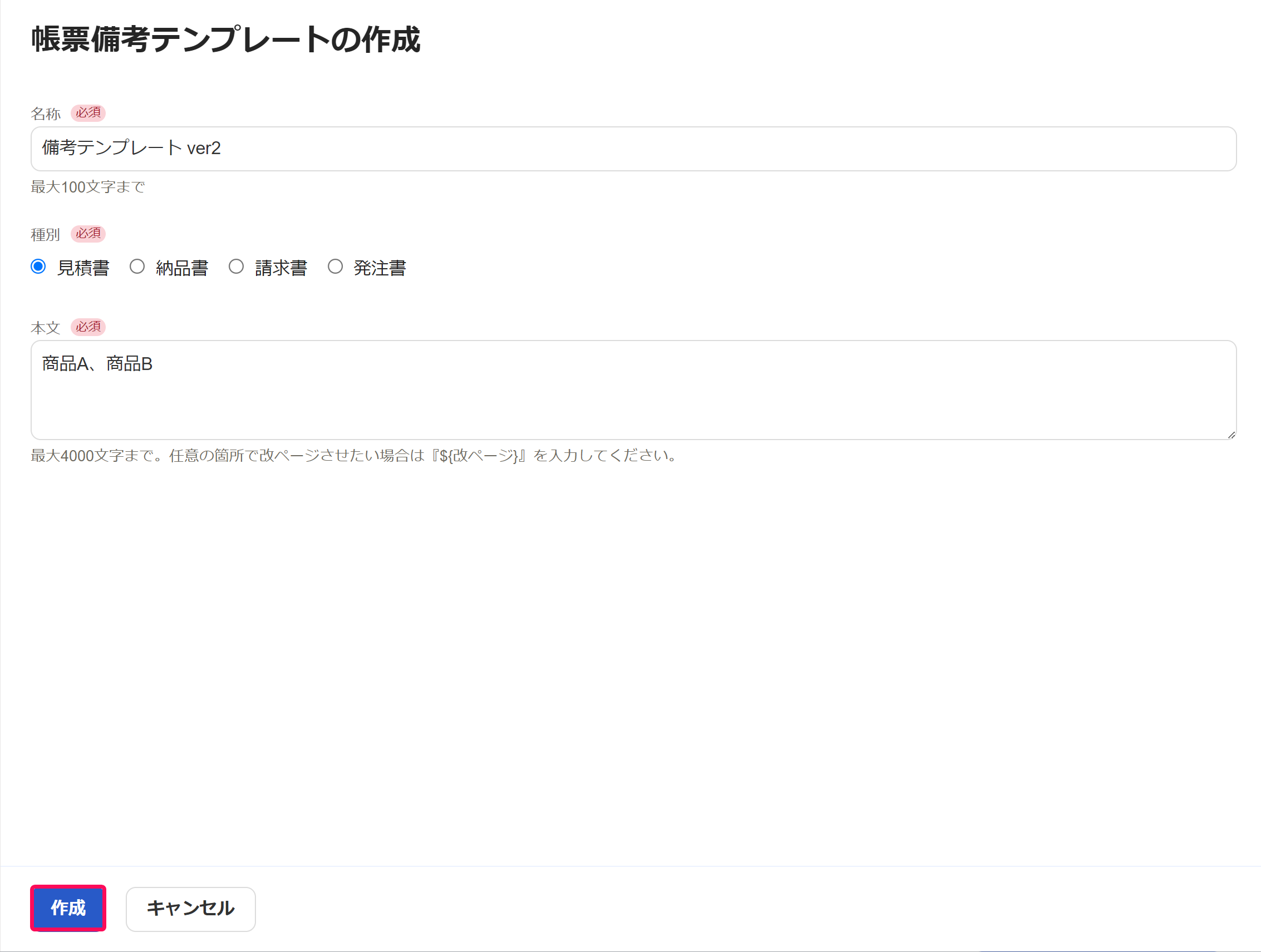Select the 見積書 radio button
This screenshot has width=1261, height=952.
tap(38, 266)
